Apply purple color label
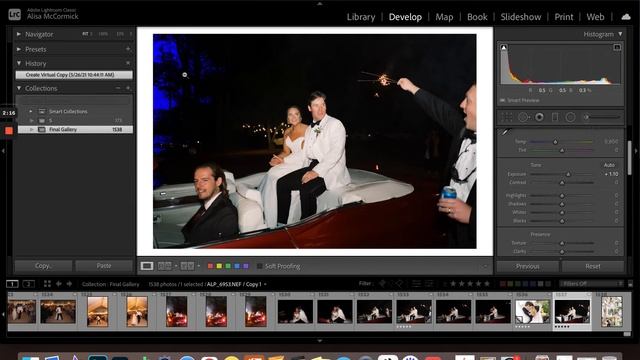This screenshot has height=360, width=640. pos(246,266)
